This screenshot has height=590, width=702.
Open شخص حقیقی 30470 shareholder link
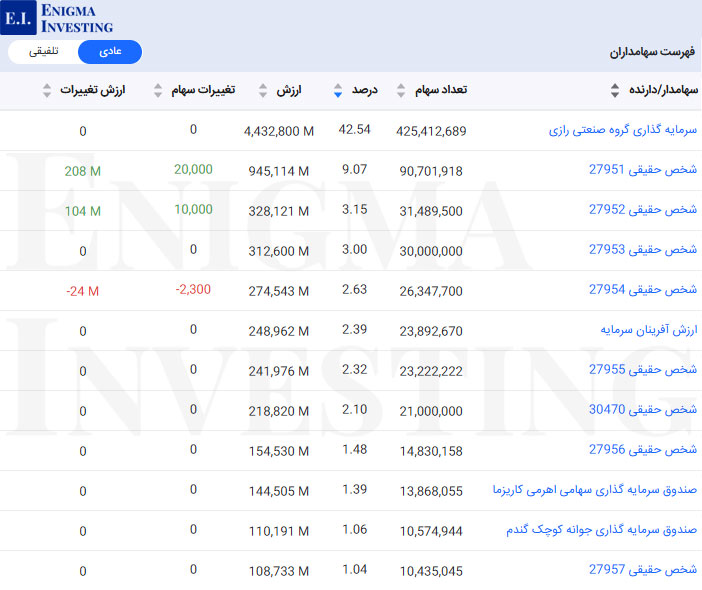click(643, 410)
